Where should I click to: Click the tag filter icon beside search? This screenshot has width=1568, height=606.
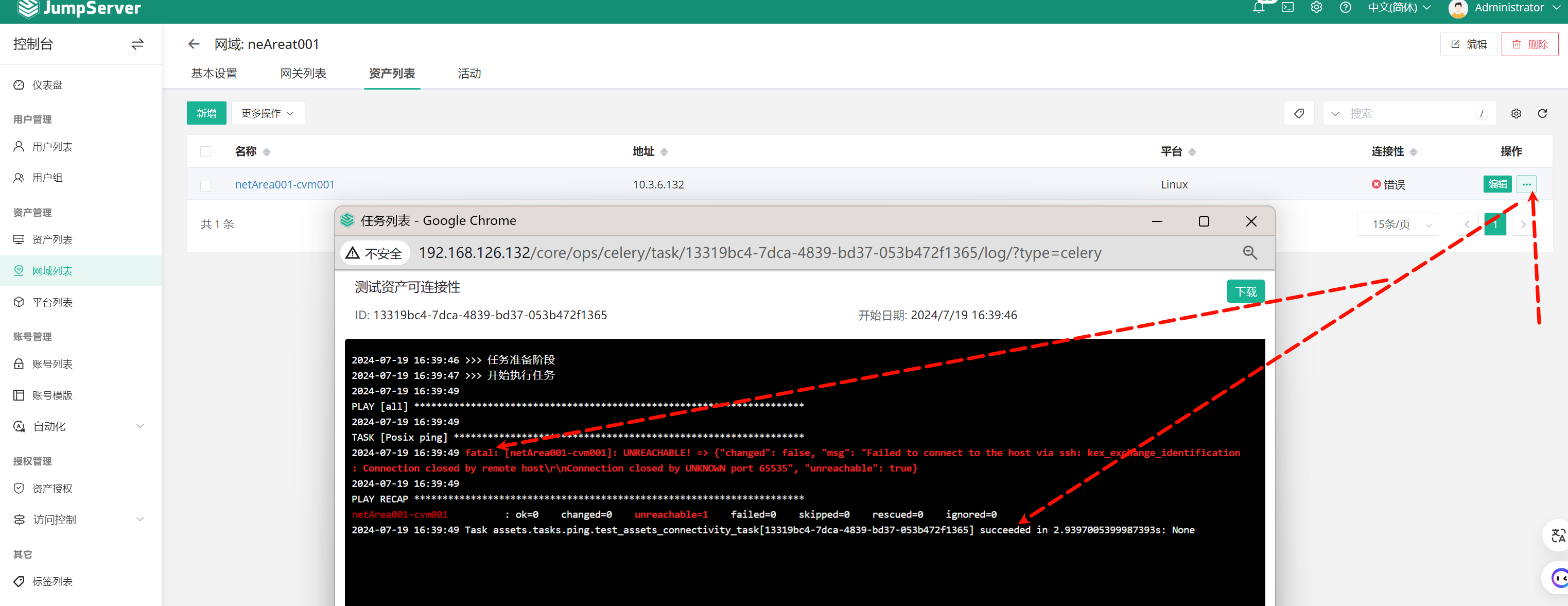click(1299, 113)
